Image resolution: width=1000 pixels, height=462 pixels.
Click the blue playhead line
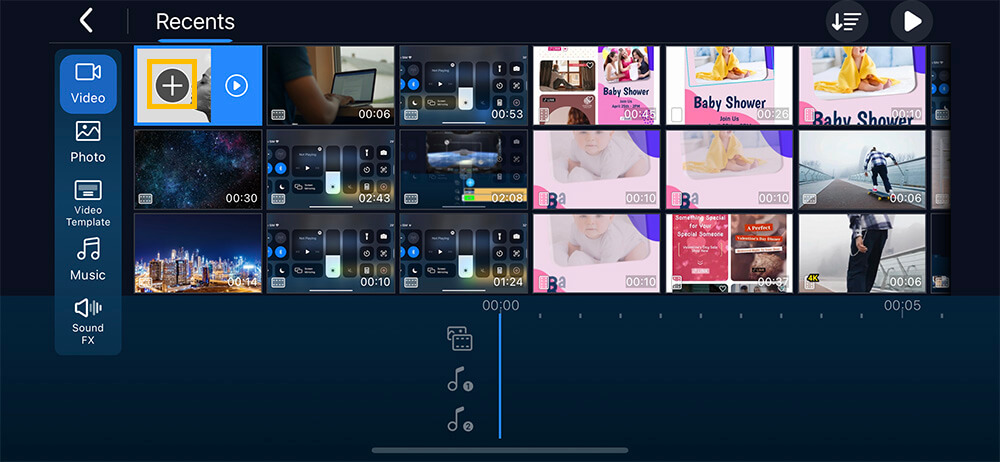499,375
